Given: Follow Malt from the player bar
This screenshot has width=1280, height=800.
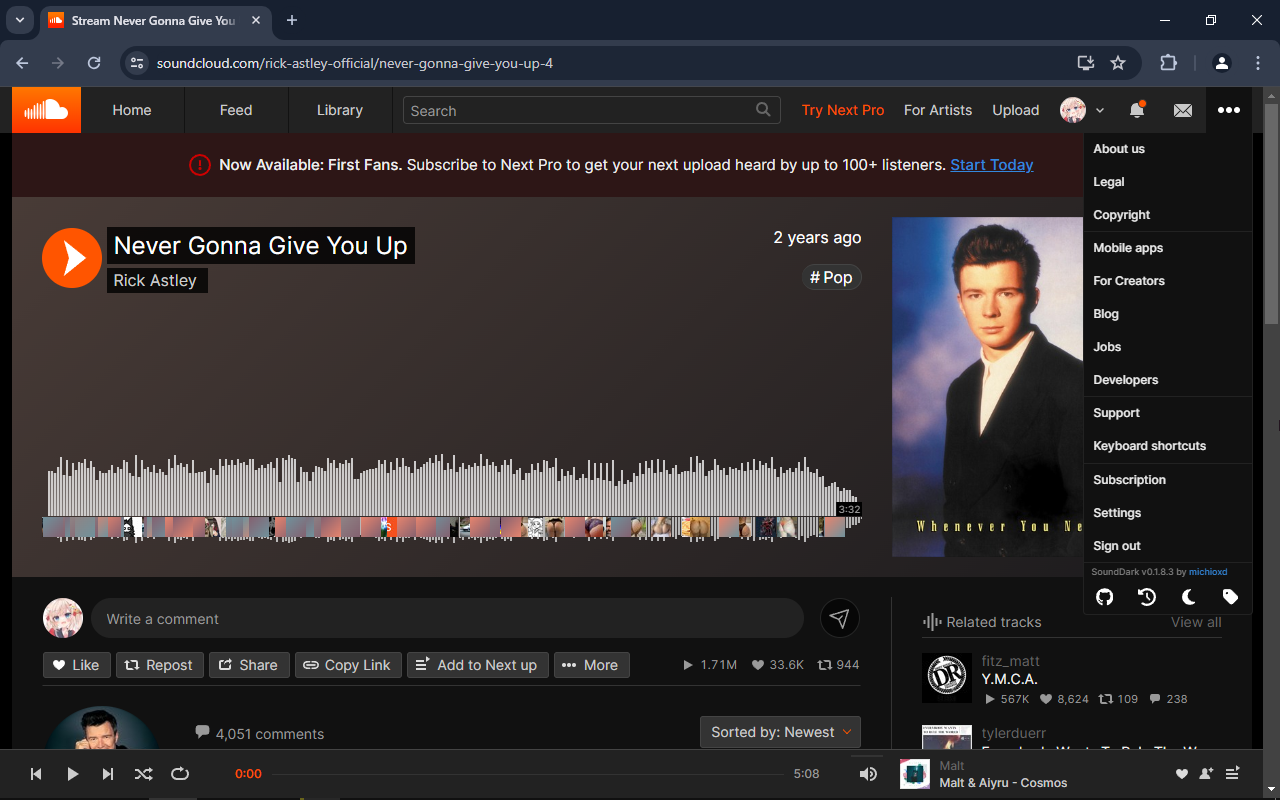Looking at the screenshot, I should point(1206,774).
